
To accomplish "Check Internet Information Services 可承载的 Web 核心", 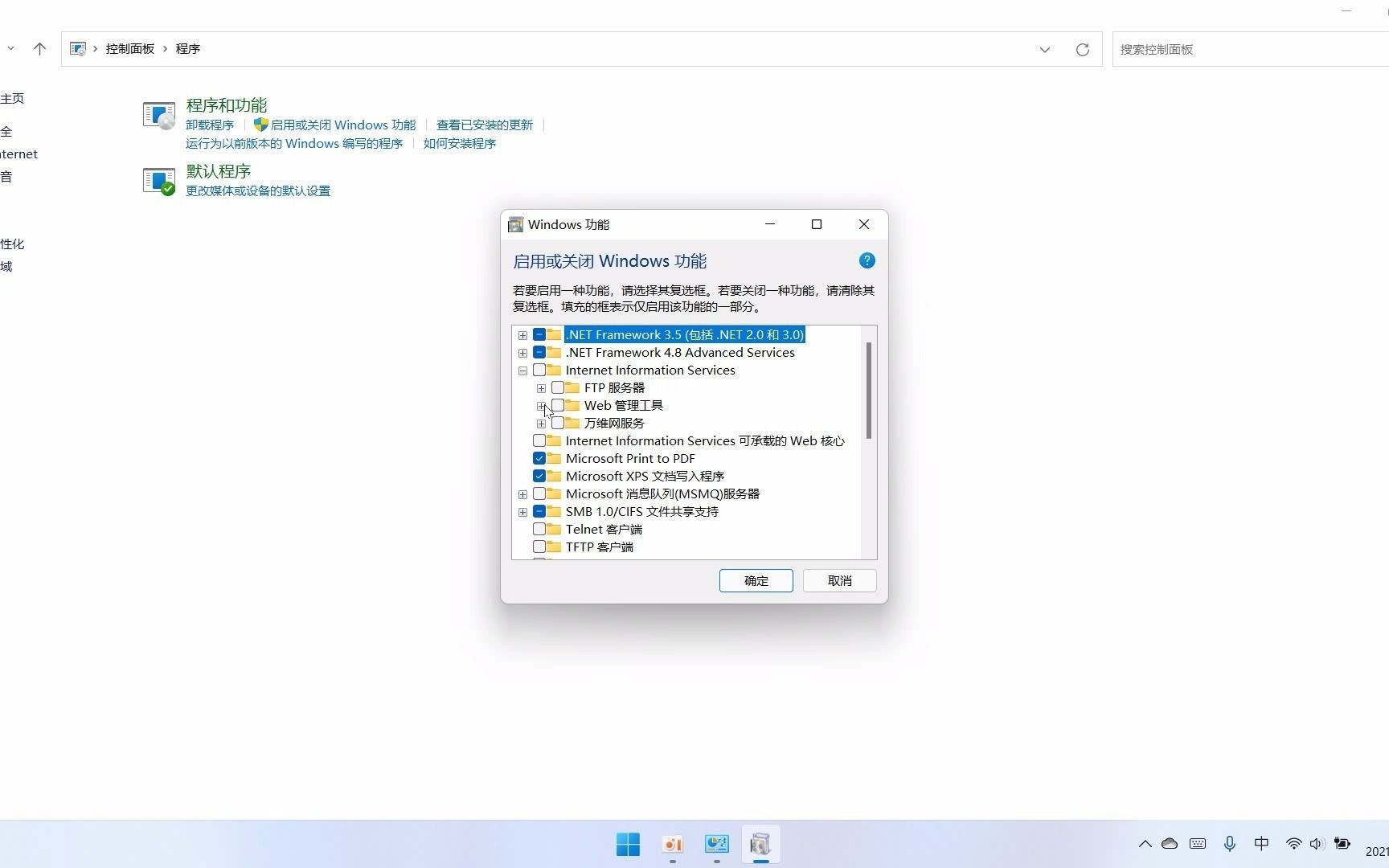I will click(539, 440).
